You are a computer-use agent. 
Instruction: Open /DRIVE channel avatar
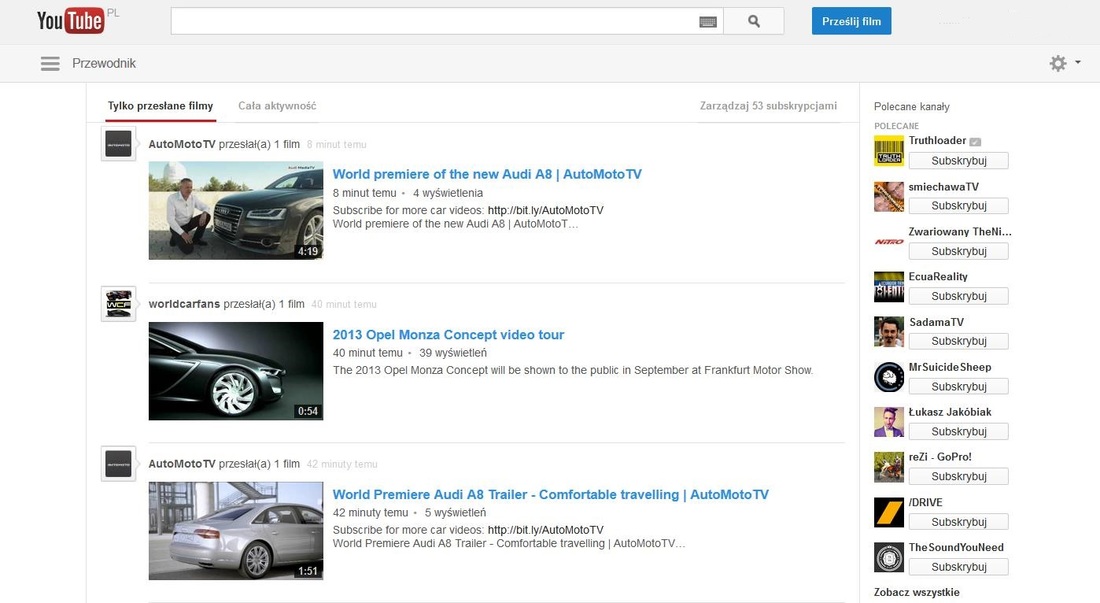889,513
